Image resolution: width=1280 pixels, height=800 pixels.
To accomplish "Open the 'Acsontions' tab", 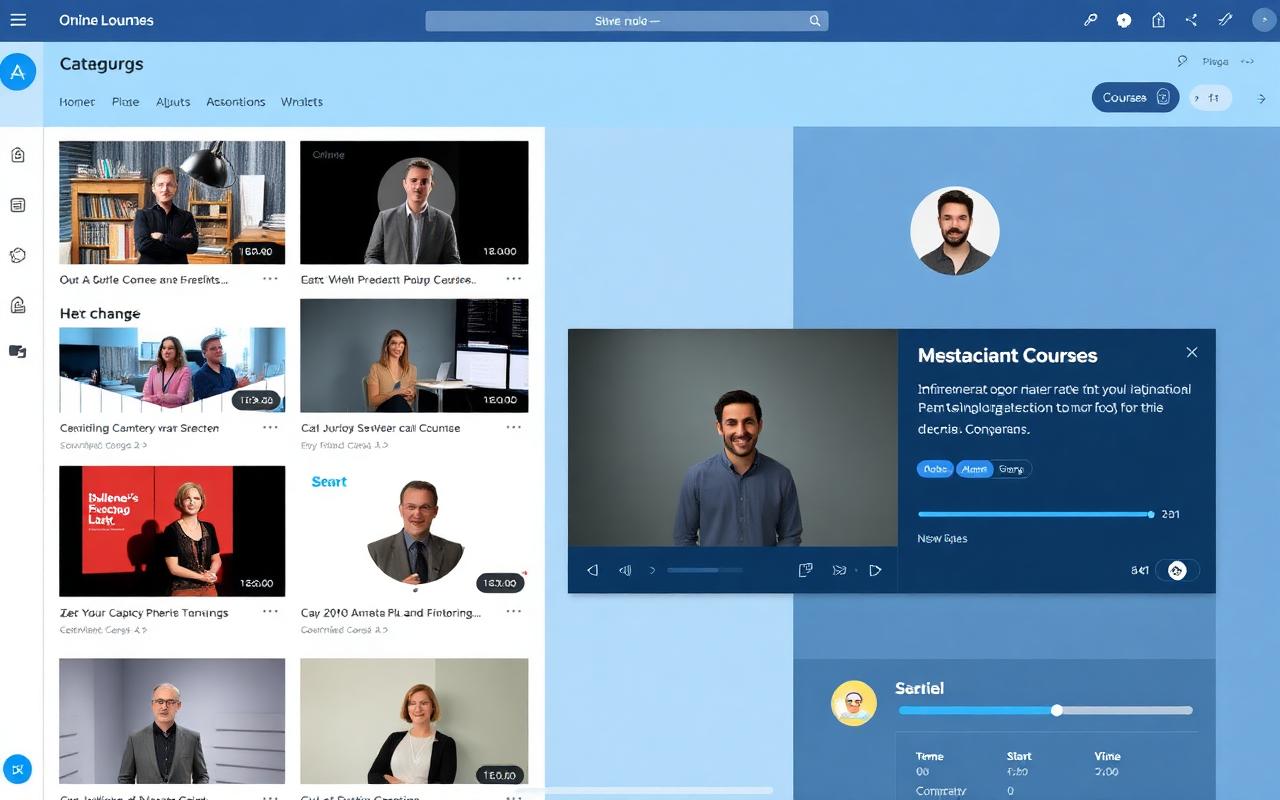I will click(236, 102).
